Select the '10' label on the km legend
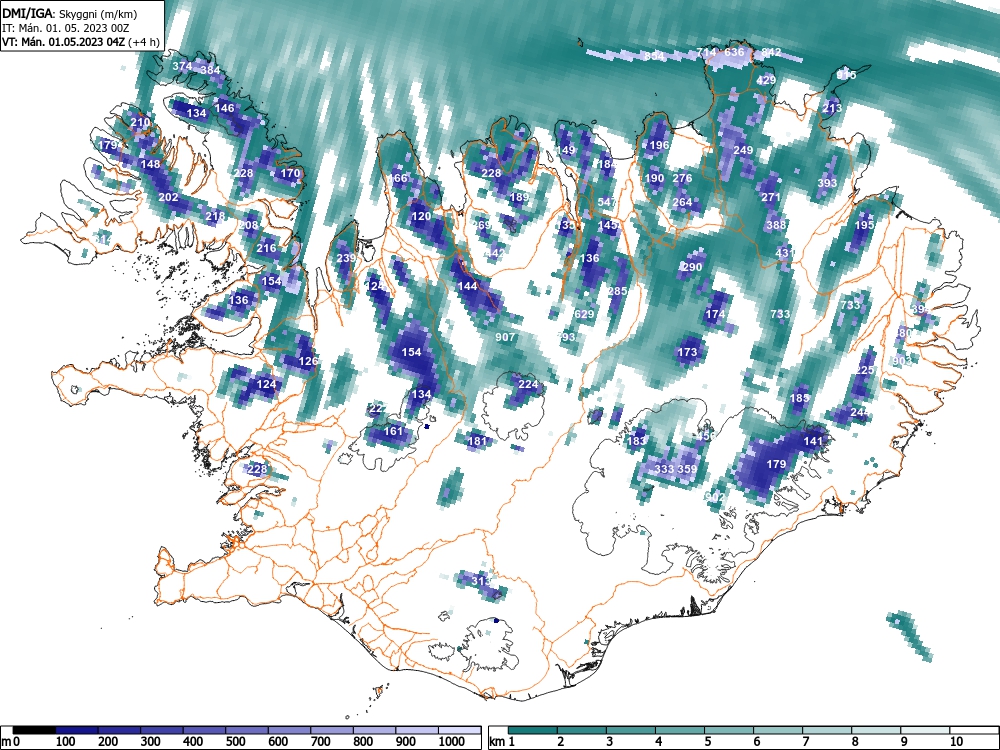 [956, 741]
